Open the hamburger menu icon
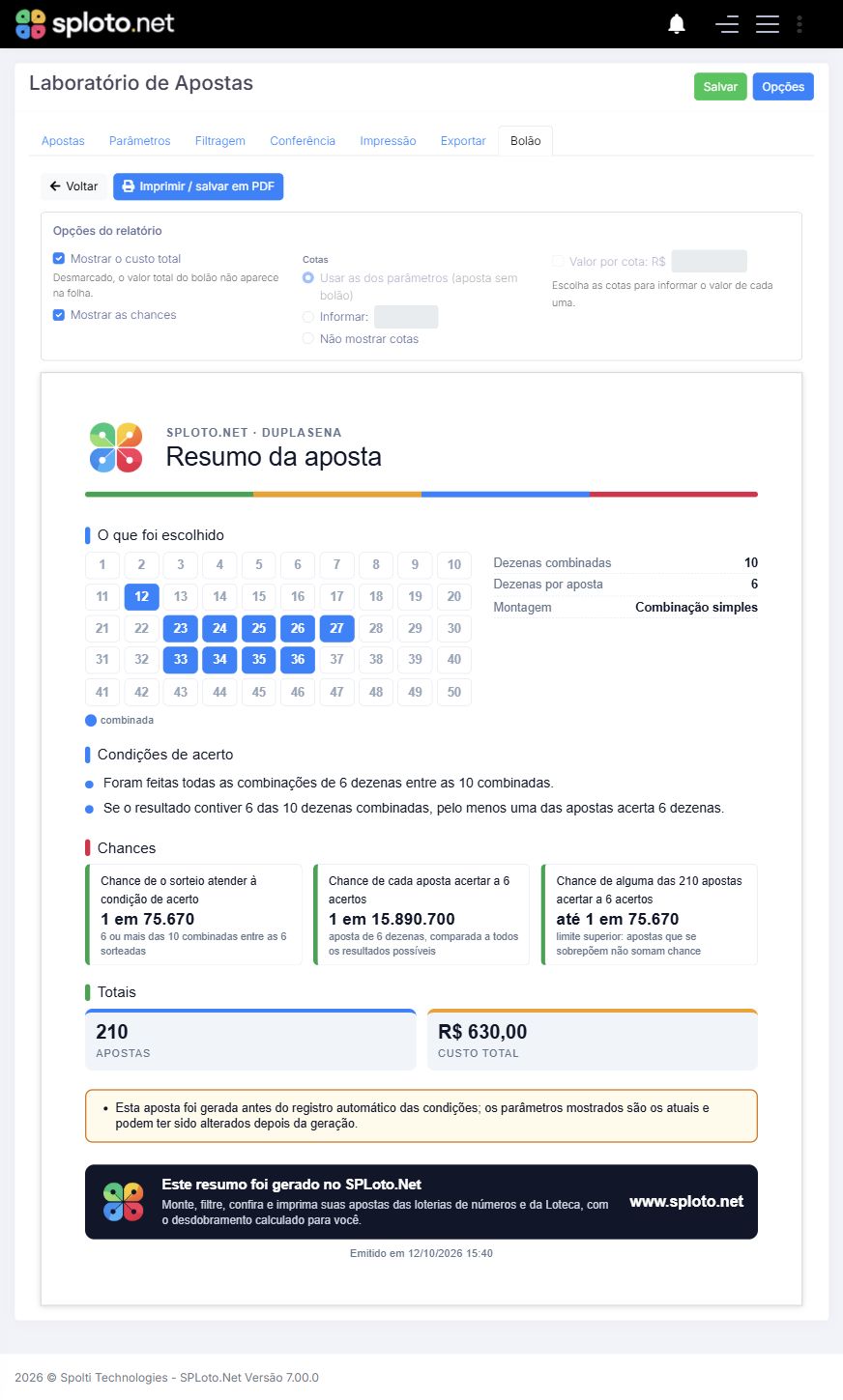The height and width of the screenshot is (1400, 843). click(x=768, y=24)
